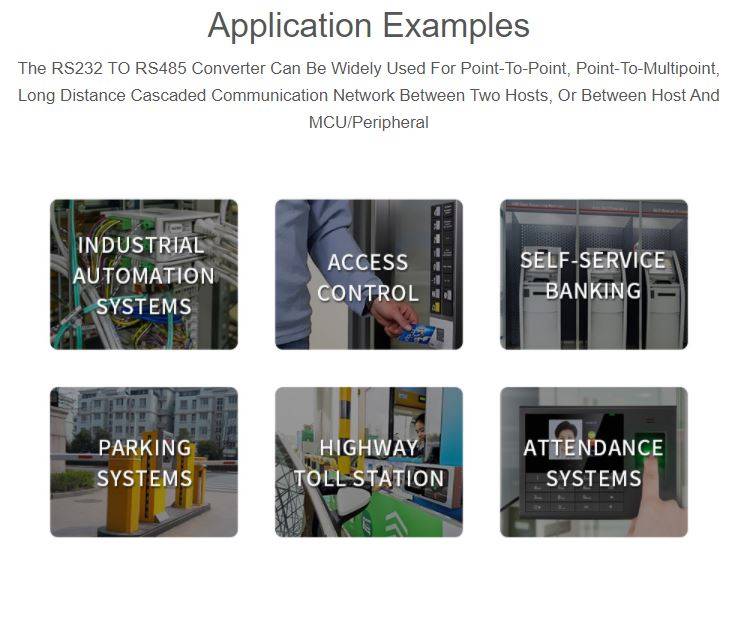Open the Industrial Automation Systems card

click(143, 274)
